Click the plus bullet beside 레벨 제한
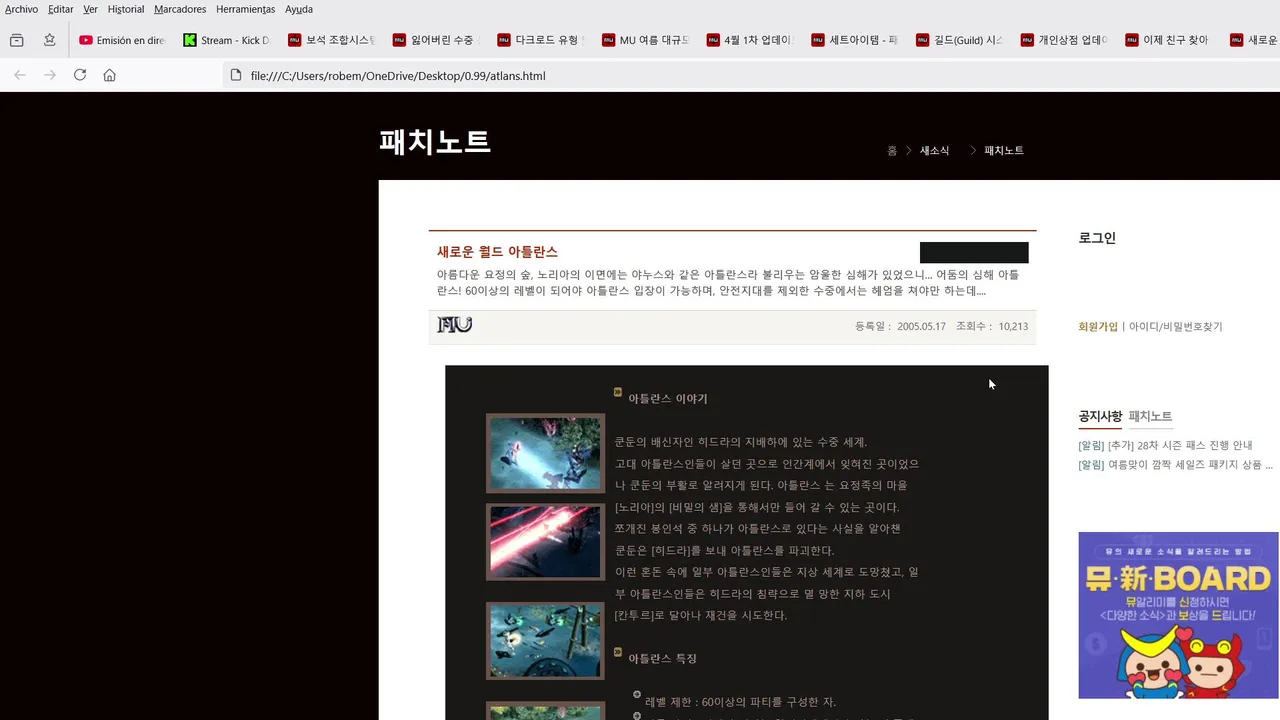Image resolution: width=1280 pixels, height=720 pixels. coord(637,694)
